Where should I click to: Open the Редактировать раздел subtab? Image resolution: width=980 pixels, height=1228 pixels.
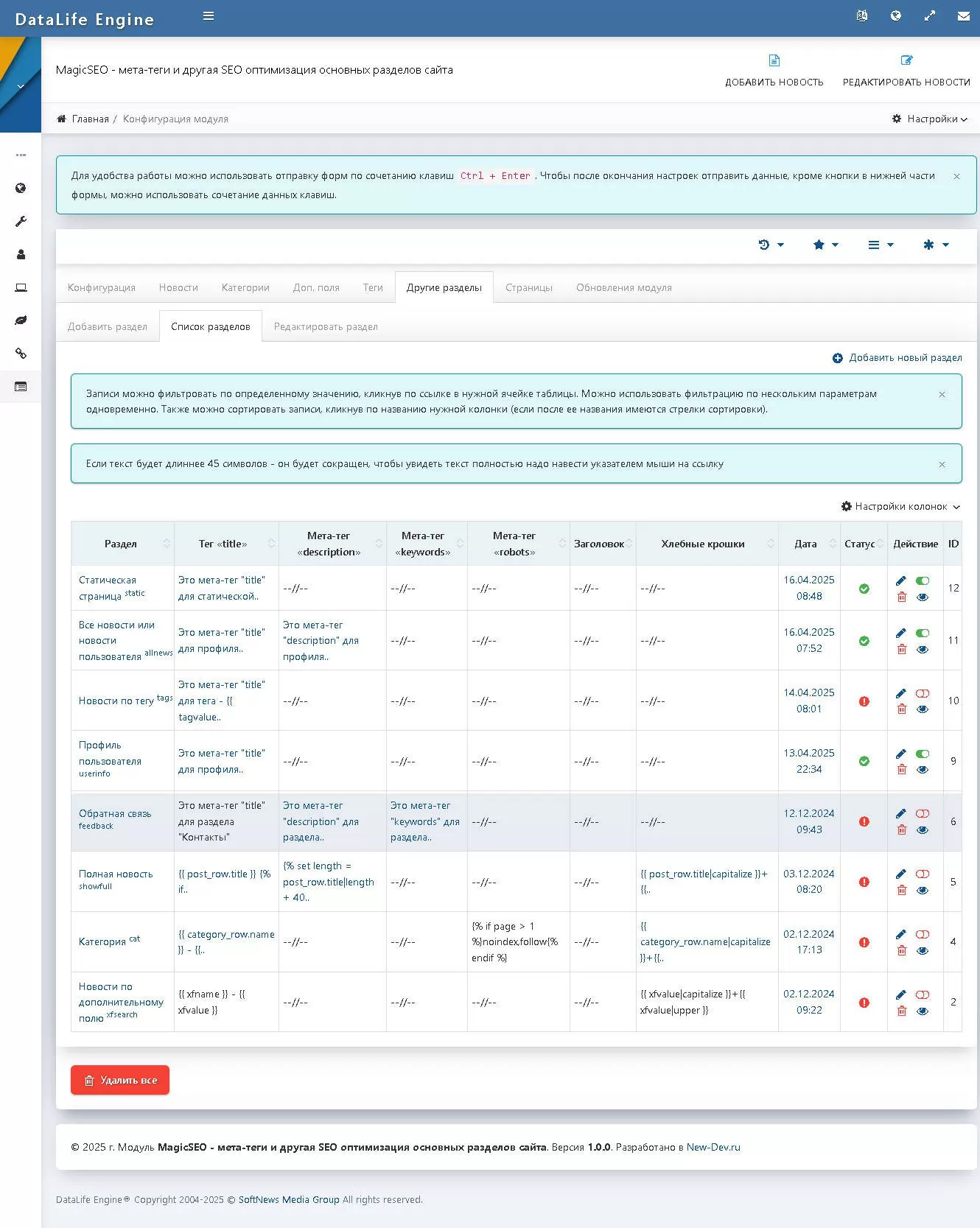[x=326, y=326]
